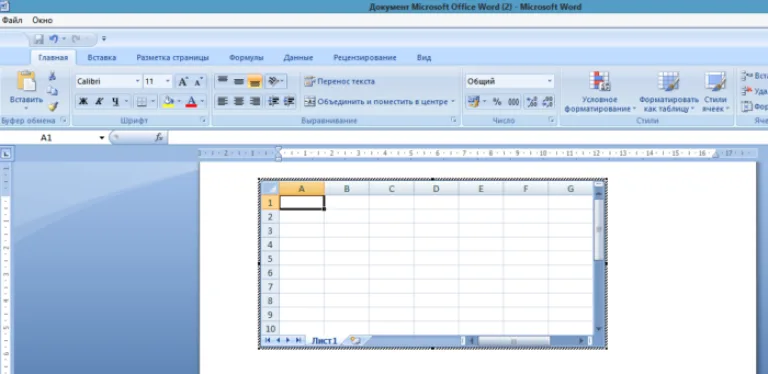768x374 pixels.
Task: Click the embedded sheet's horizontal scrollbar thumb
Action: pos(514,340)
